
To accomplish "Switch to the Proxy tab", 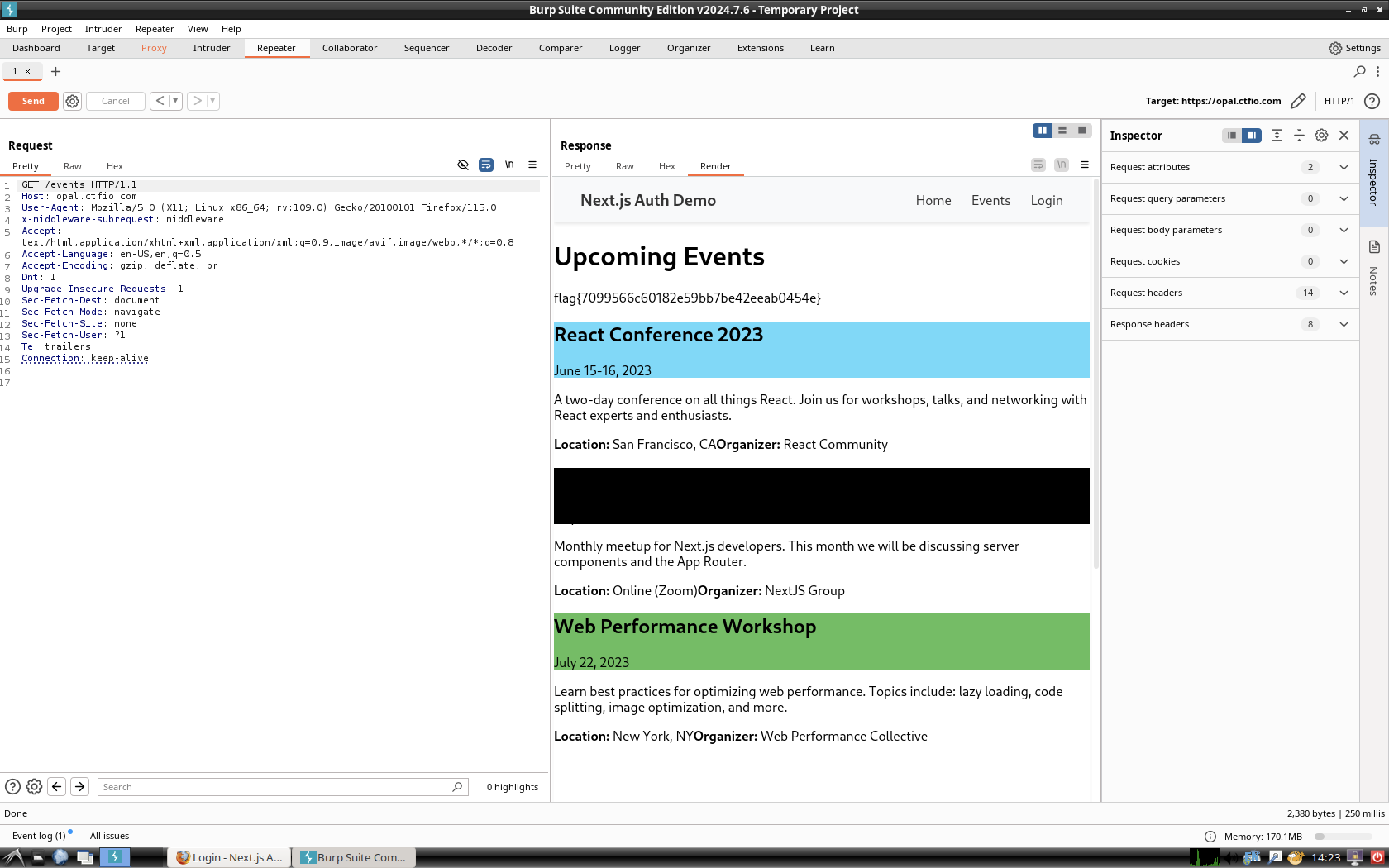I will (154, 48).
